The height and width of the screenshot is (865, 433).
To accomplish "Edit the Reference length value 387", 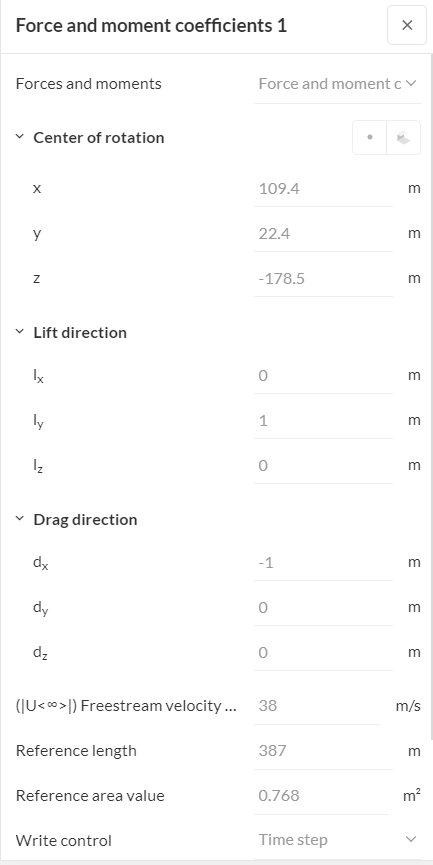I will click(x=323, y=751).
